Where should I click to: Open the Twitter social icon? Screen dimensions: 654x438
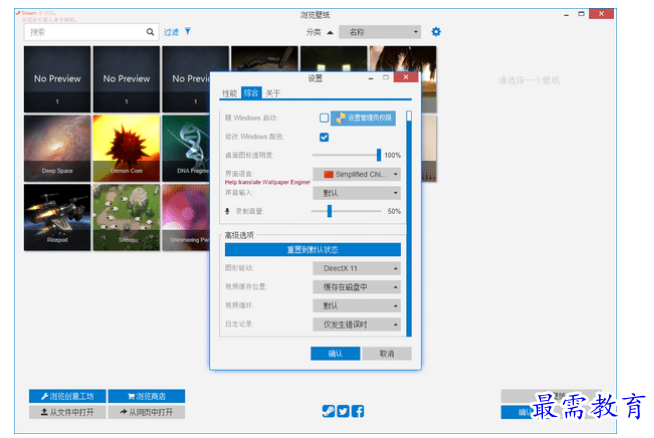pos(343,411)
